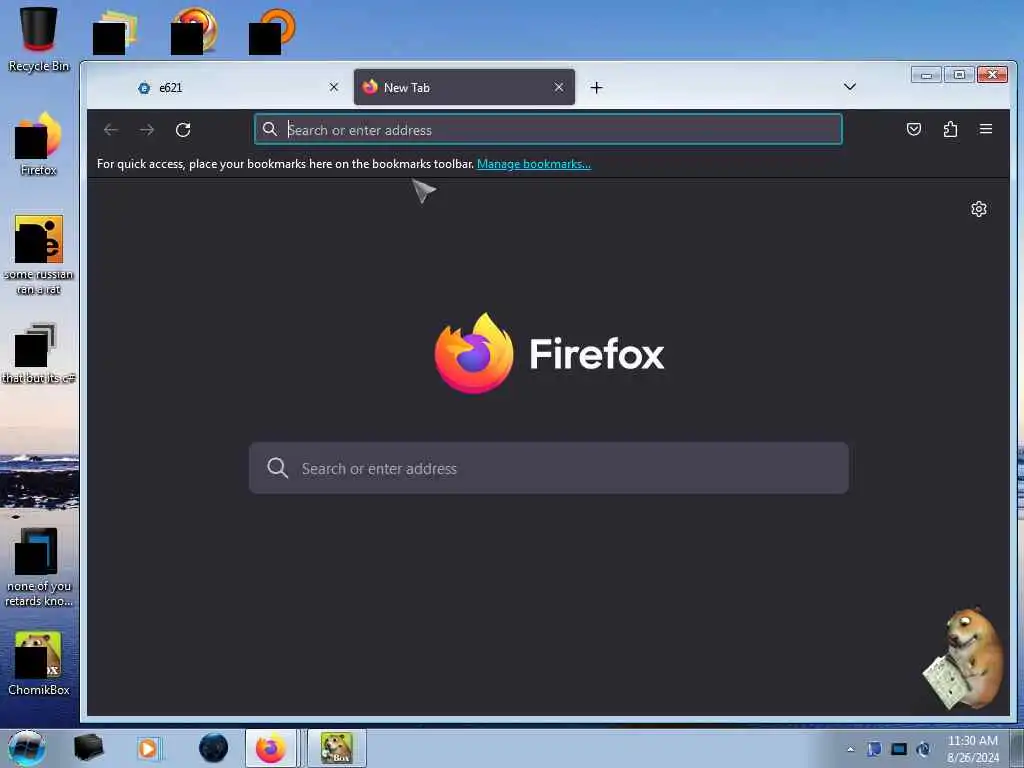Open the Pocket save icon
Image resolution: width=1024 pixels, height=768 pixels.
tap(914, 129)
